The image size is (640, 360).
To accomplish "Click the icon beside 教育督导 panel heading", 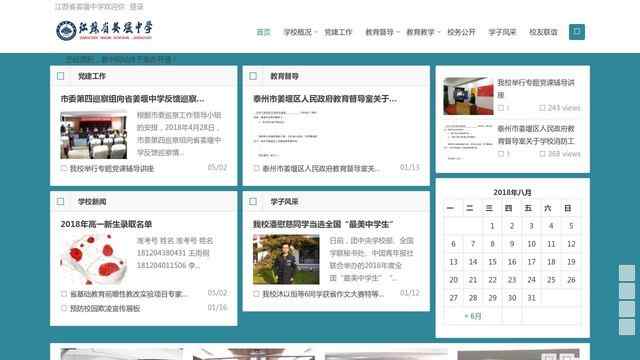I will [x=253, y=76].
